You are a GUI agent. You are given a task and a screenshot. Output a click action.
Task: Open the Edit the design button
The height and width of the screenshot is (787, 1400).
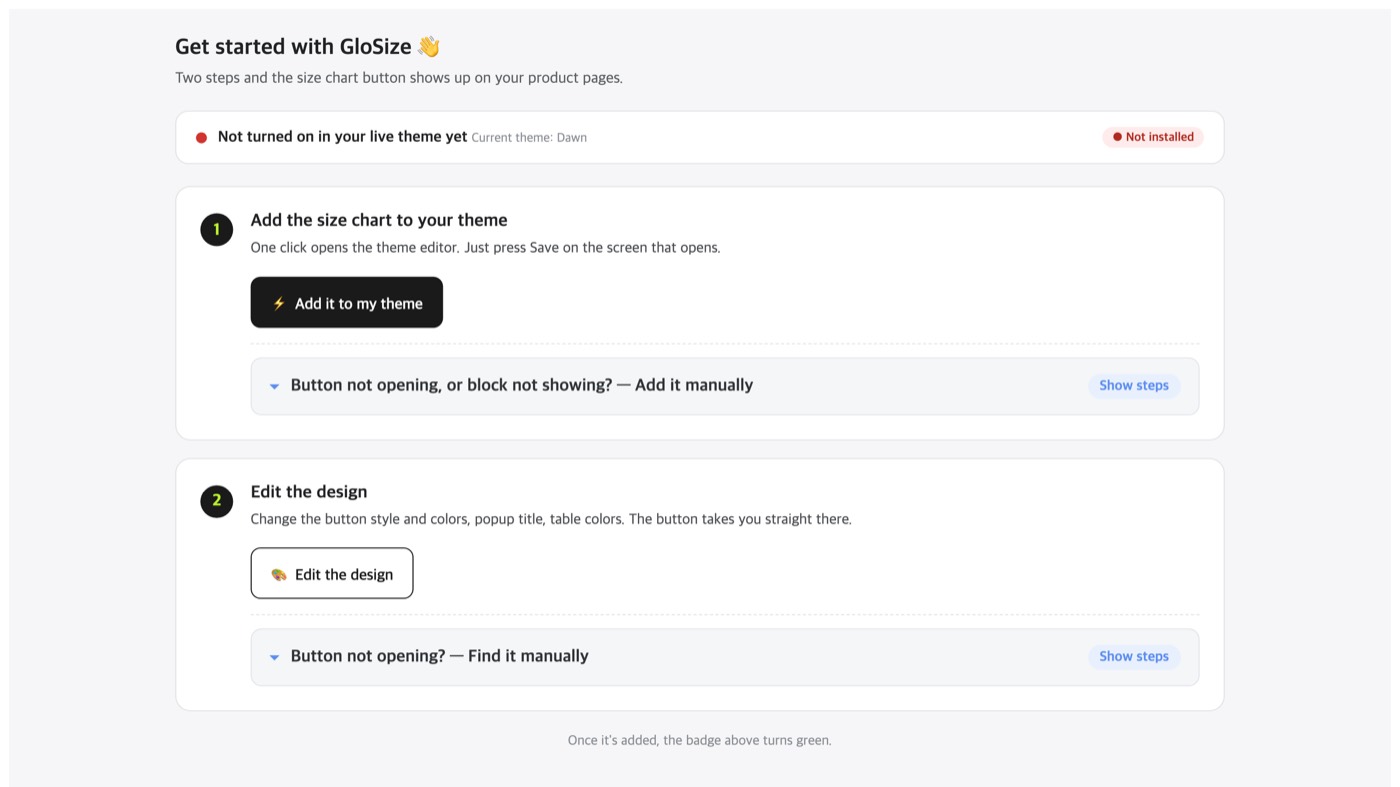[332, 573]
